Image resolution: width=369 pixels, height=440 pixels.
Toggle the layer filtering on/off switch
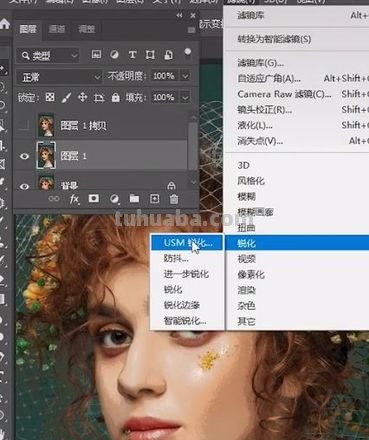(188, 53)
